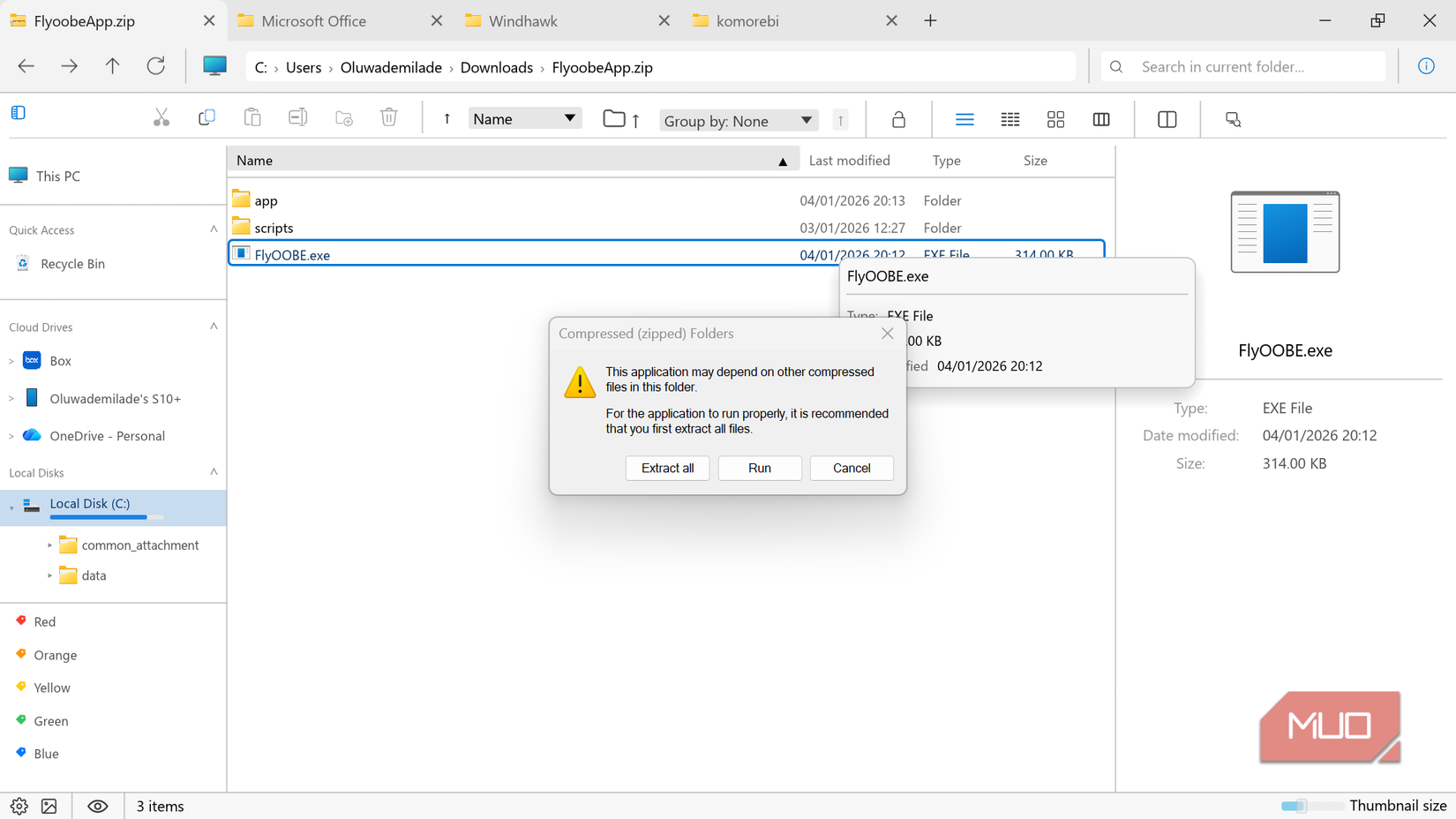Image resolution: width=1456 pixels, height=819 pixels.
Task: Click the info icon at top right
Action: click(x=1426, y=66)
